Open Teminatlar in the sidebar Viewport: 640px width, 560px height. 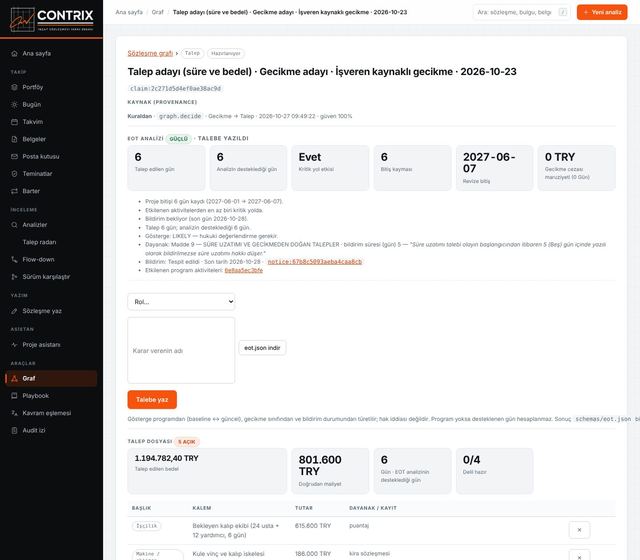click(x=51, y=173)
